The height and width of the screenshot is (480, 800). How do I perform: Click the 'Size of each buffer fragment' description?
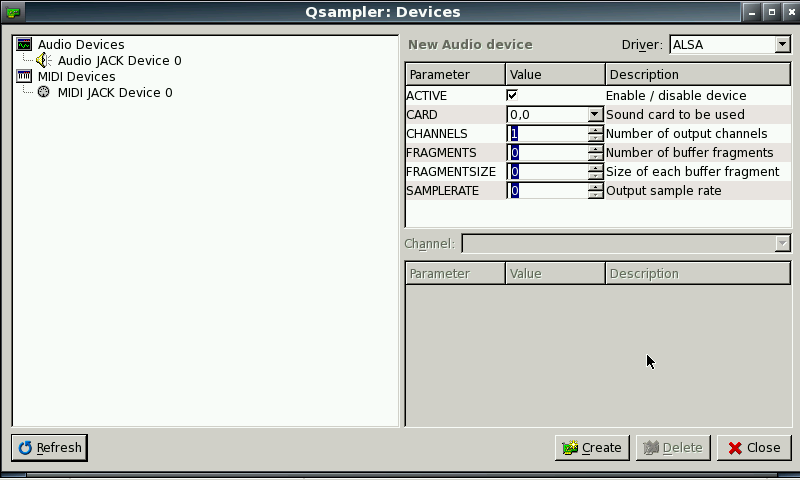point(692,171)
